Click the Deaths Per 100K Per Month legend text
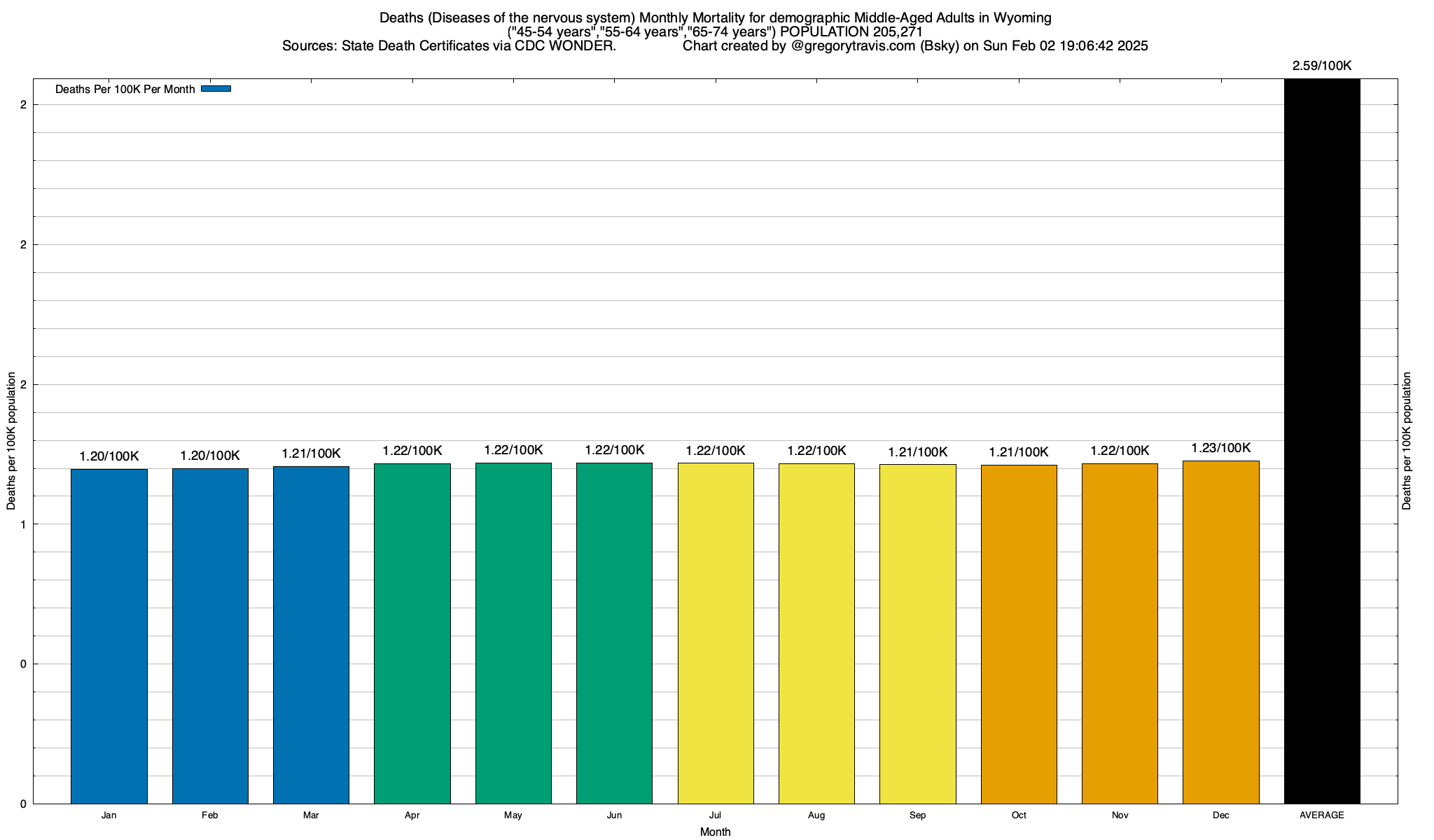Image resolution: width=1434 pixels, height=840 pixels. (x=125, y=90)
